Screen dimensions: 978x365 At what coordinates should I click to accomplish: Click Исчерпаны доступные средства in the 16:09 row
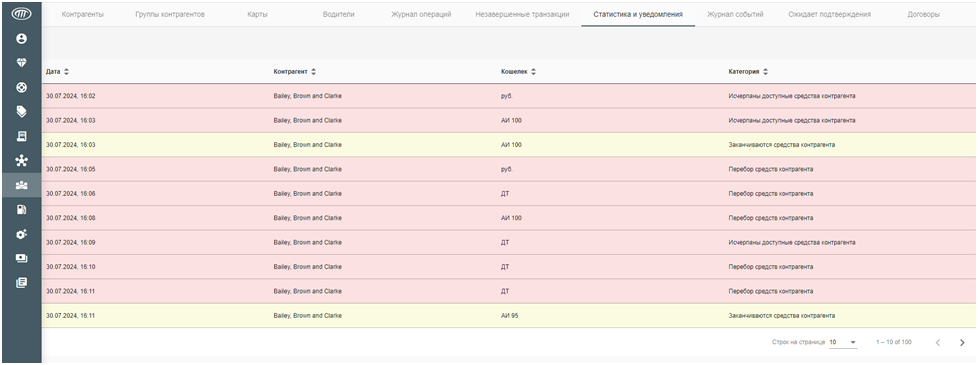(792, 242)
